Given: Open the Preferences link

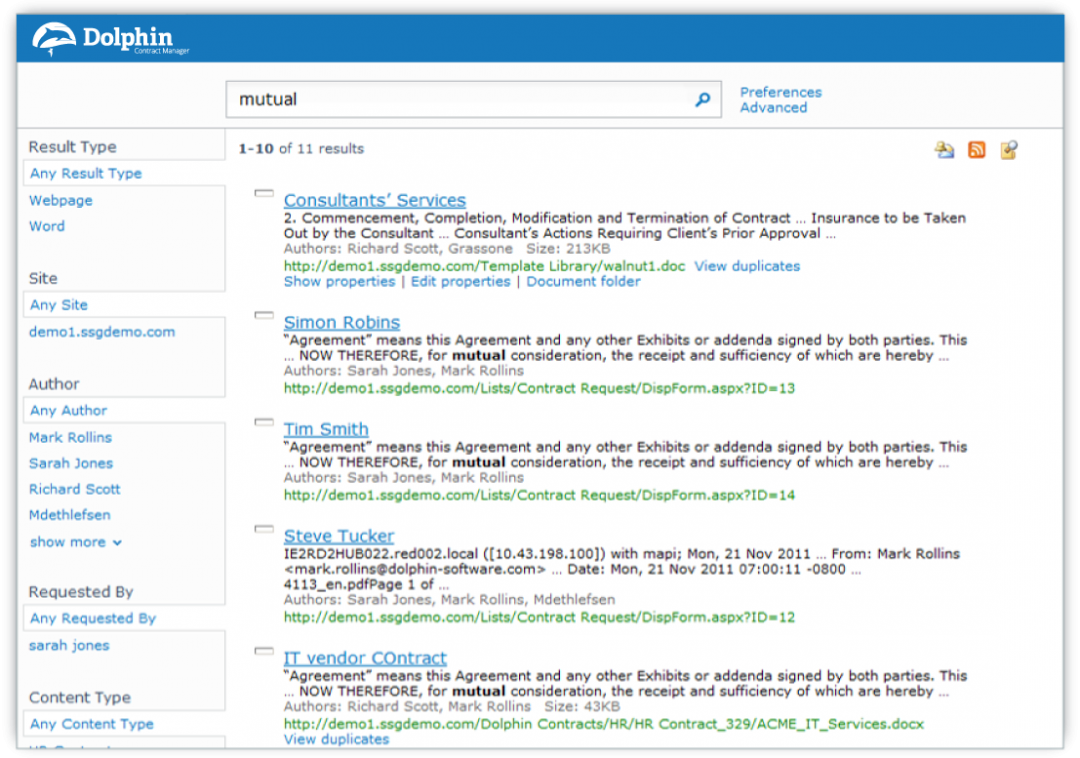Looking at the screenshot, I should point(780,92).
